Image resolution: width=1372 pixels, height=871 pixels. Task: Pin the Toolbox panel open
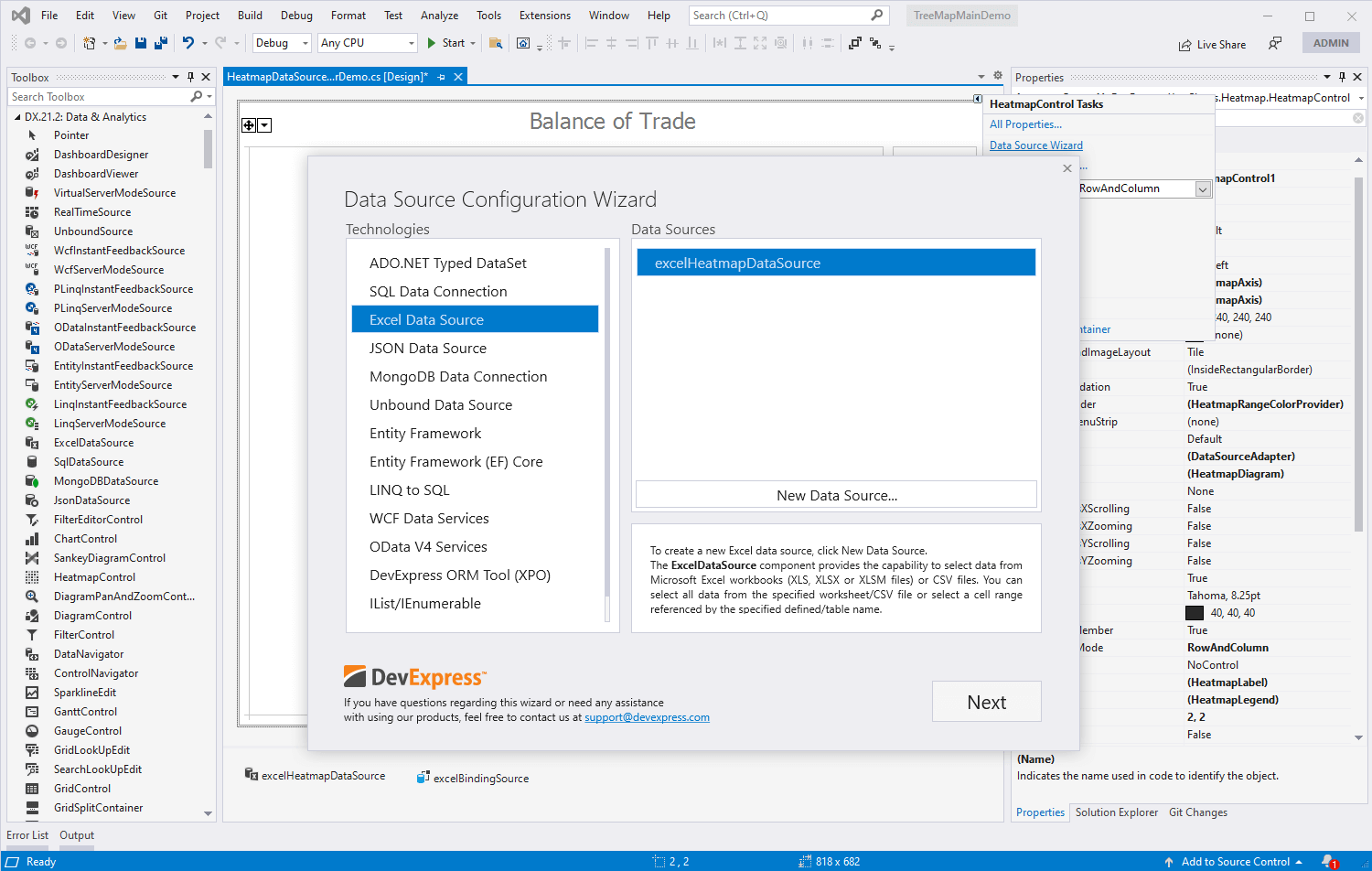click(x=192, y=77)
